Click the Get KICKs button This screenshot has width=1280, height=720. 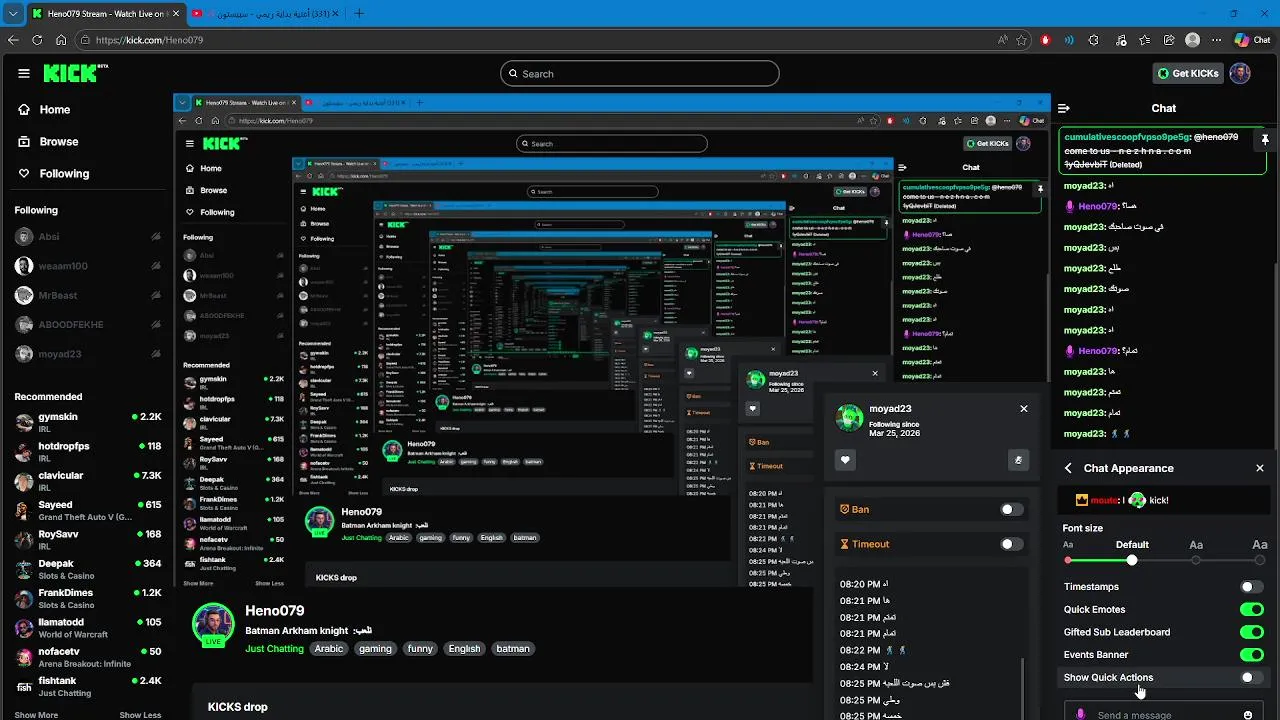point(1188,73)
